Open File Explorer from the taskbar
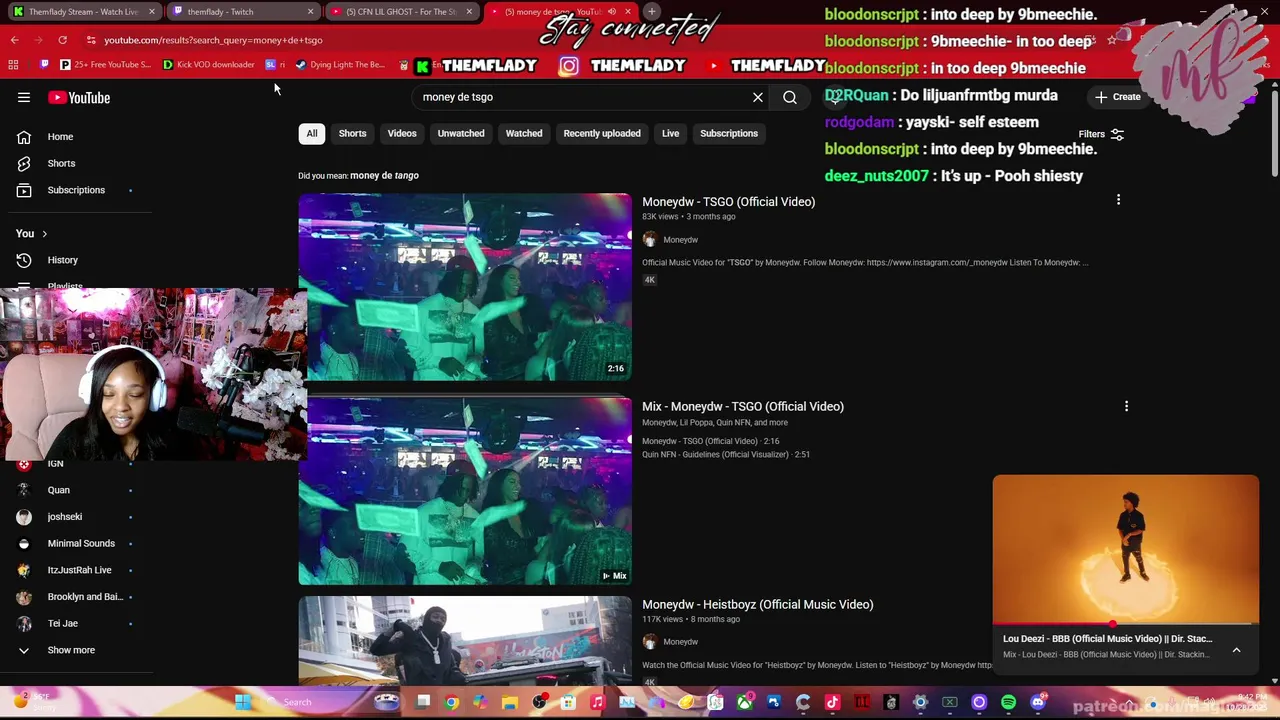This screenshot has height=720, width=1280. 509,702
